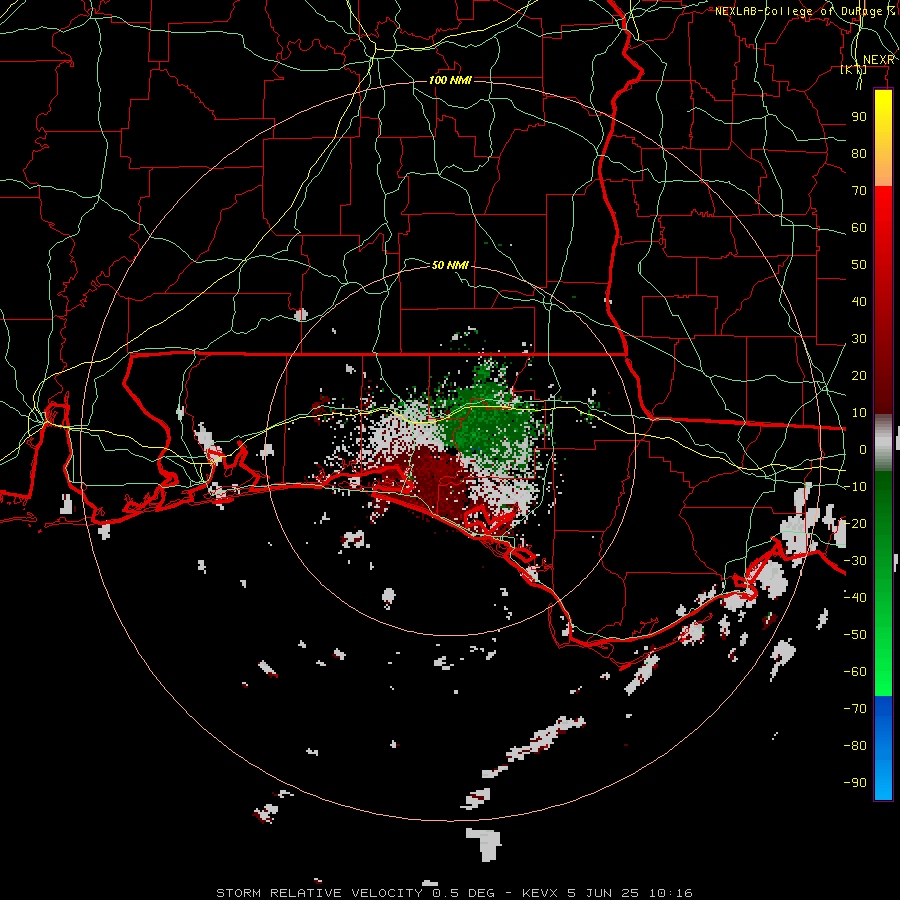
Task: Click the STORM RELATIVE VELOCITY caption text
Action: coord(321,893)
